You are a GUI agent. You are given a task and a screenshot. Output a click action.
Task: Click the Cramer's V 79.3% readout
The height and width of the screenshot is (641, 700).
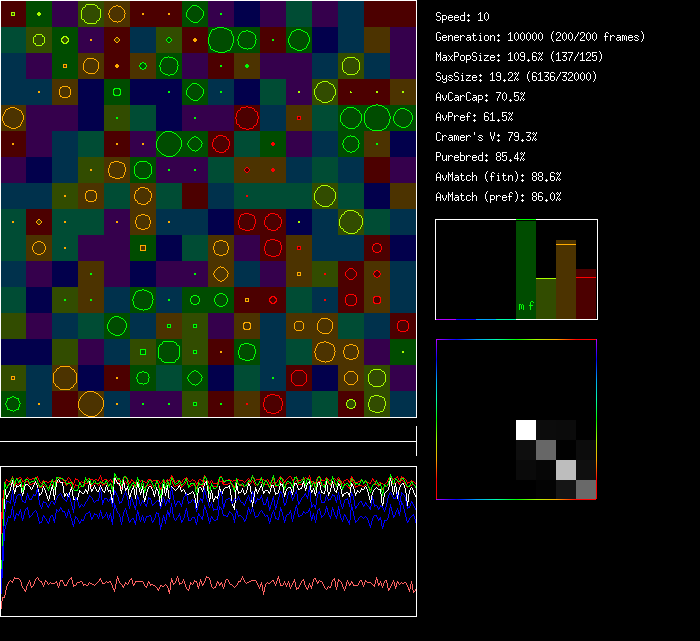[486, 137]
